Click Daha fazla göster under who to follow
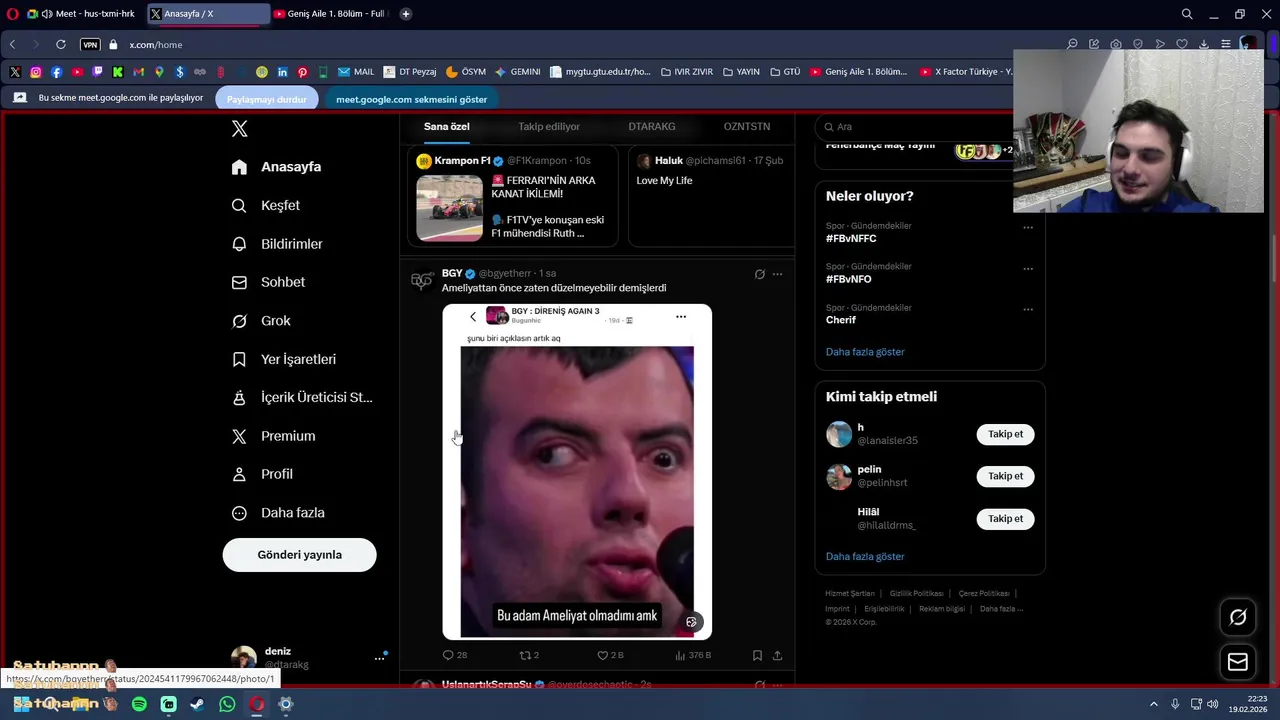 pos(865,557)
